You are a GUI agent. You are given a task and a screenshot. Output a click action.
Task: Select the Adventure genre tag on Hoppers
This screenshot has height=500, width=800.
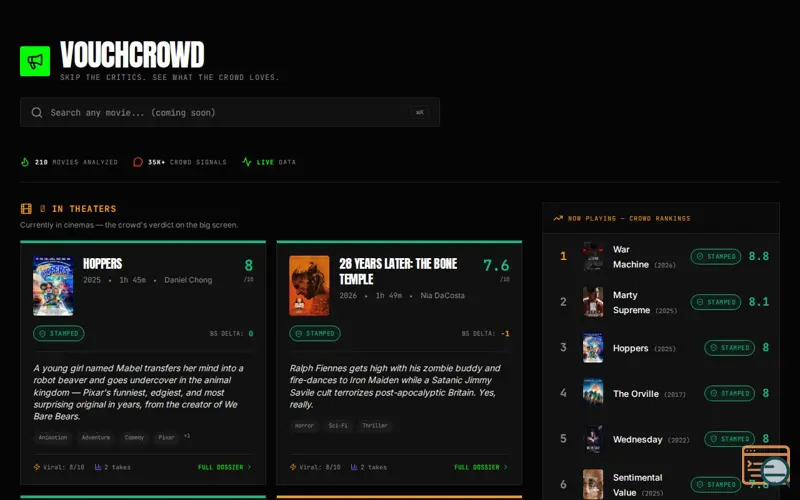pyautogui.click(x=96, y=437)
